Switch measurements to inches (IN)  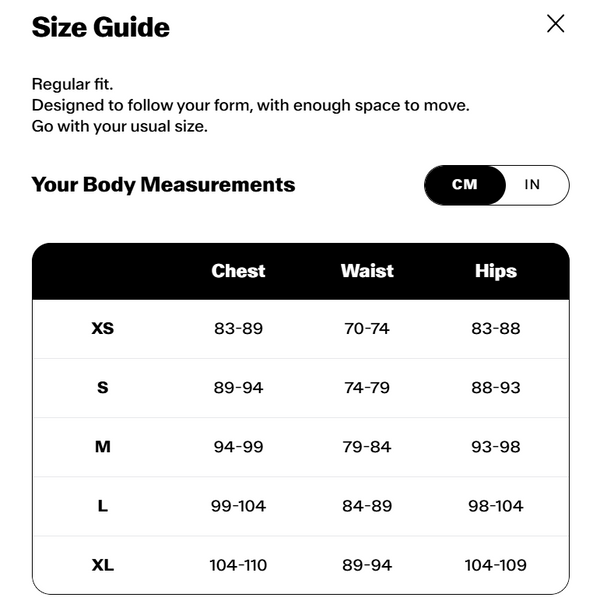pyautogui.click(x=532, y=185)
